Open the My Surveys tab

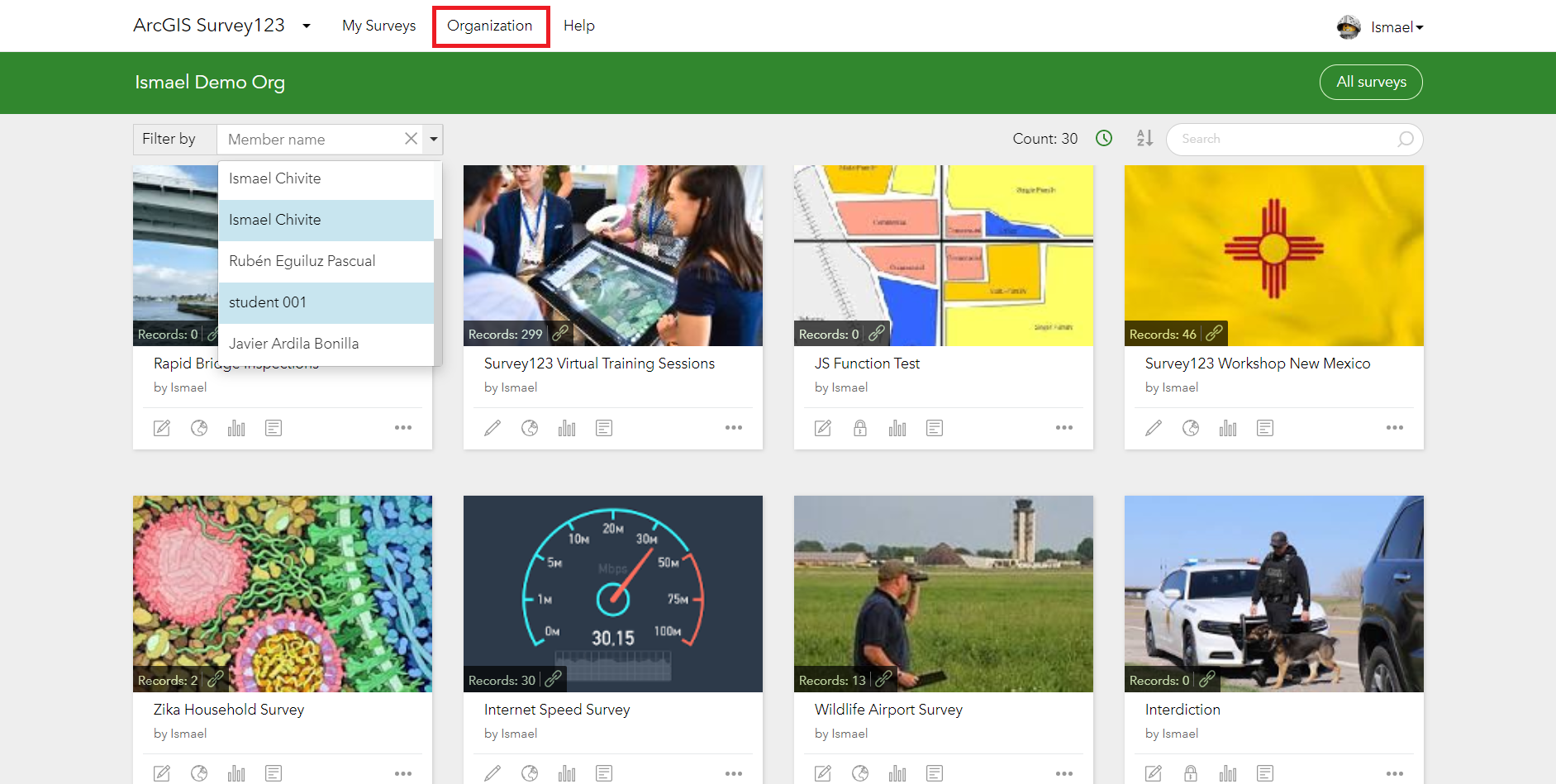coord(379,26)
